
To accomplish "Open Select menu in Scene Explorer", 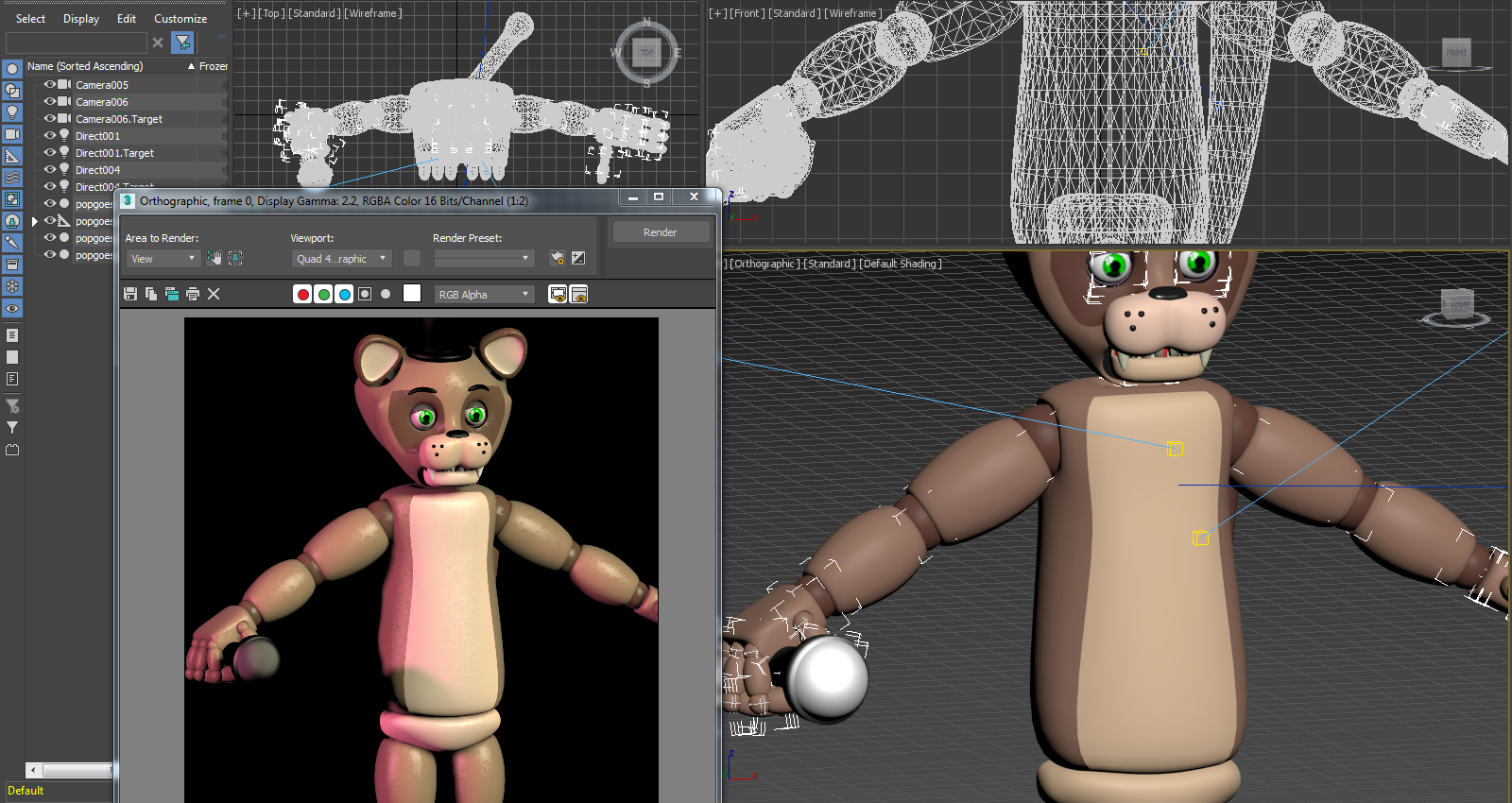I will click(x=30, y=18).
